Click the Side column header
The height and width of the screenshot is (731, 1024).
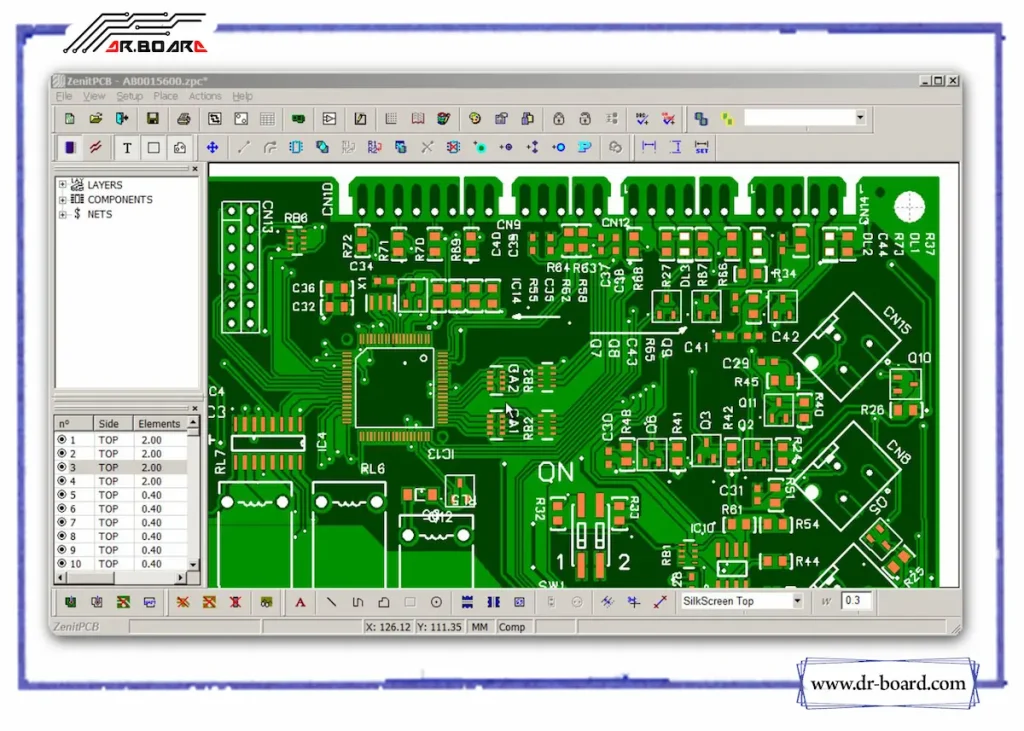tap(108, 424)
